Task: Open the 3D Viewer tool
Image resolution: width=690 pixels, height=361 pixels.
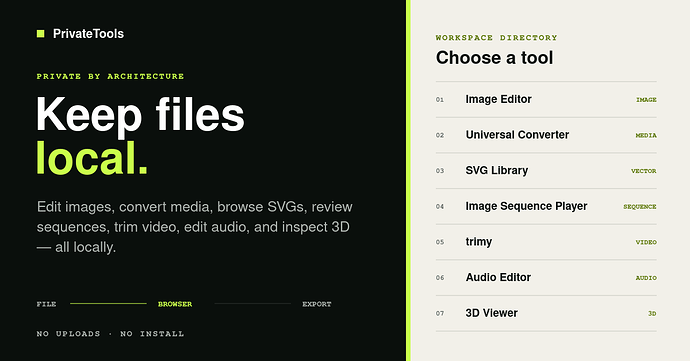Action: point(546,313)
